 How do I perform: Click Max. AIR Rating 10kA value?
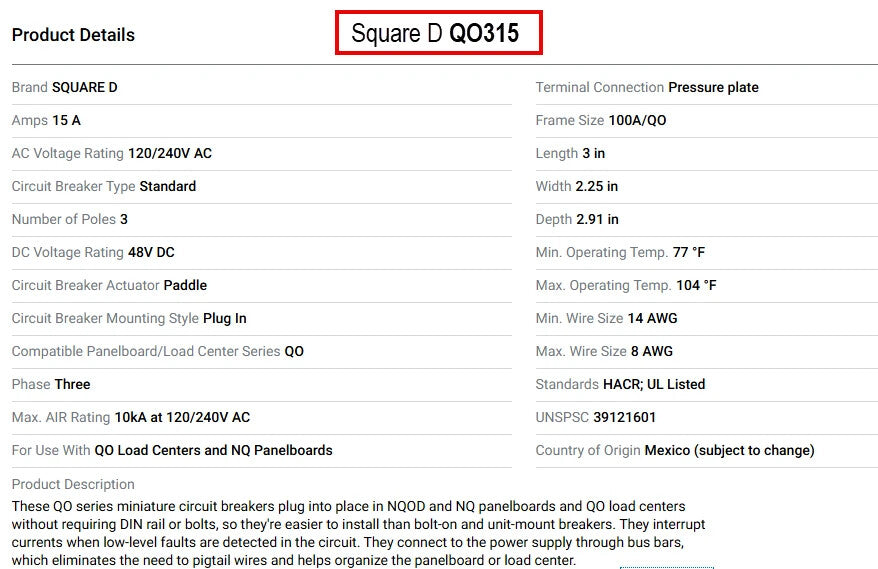point(182,417)
